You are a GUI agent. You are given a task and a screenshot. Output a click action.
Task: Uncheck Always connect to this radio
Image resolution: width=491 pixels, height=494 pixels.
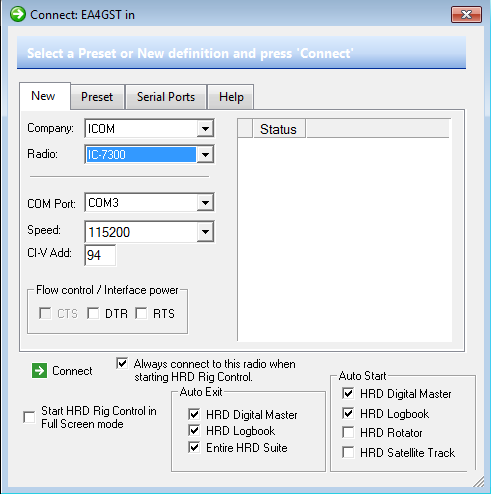122,363
